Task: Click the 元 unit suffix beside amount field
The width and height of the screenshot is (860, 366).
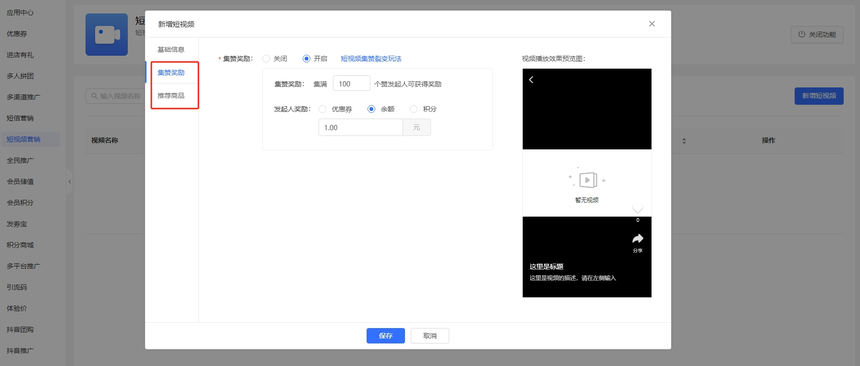Action: point(417,127)
